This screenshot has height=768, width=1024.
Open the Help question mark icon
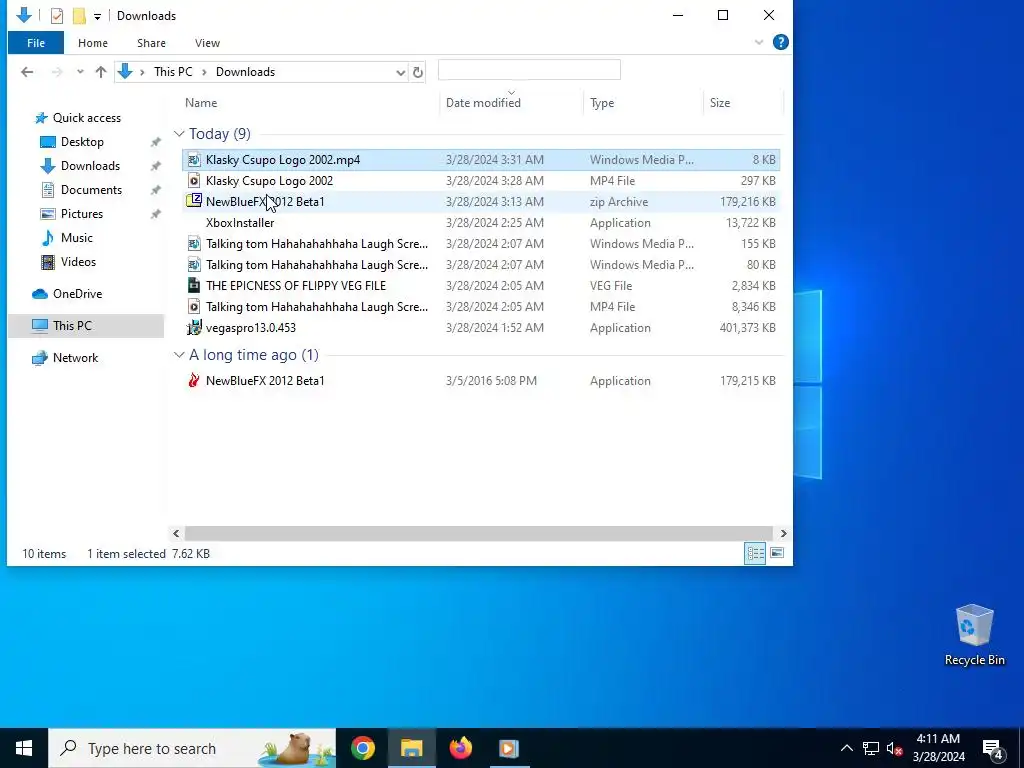click(x=780, y=42)
